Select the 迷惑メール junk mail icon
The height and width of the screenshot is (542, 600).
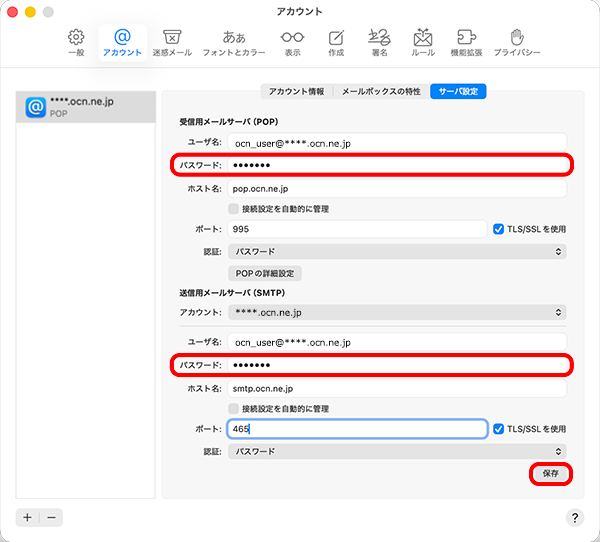(172, 42)
